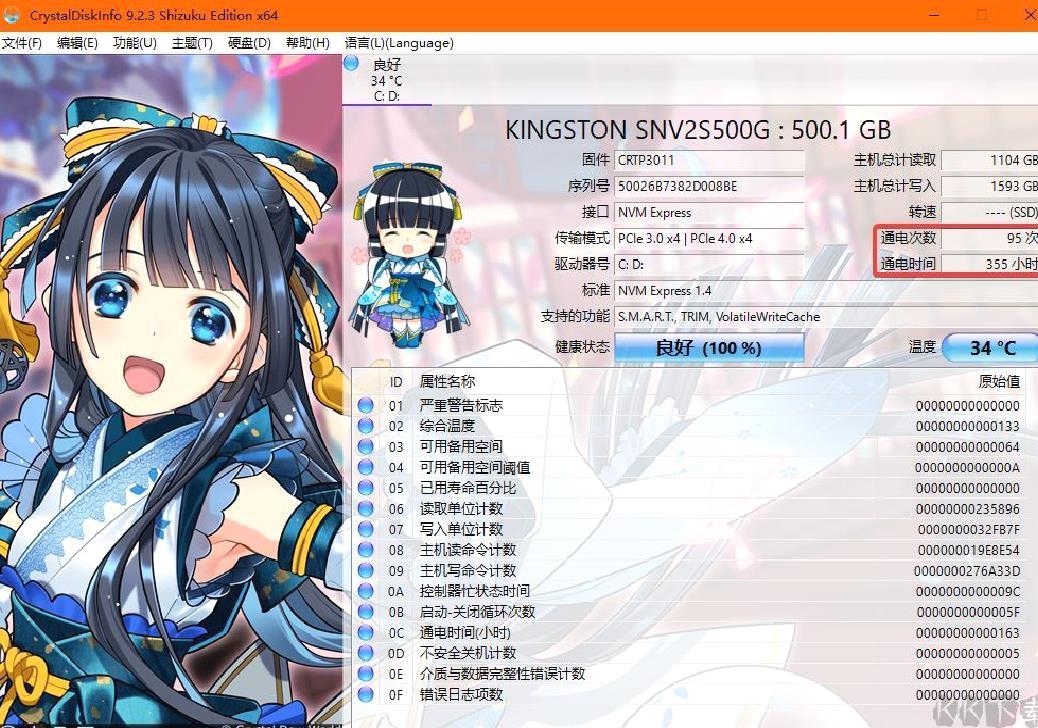Select the 写入单位计数 attribute name
This screenshot has width=1038, height=728.
461,529
